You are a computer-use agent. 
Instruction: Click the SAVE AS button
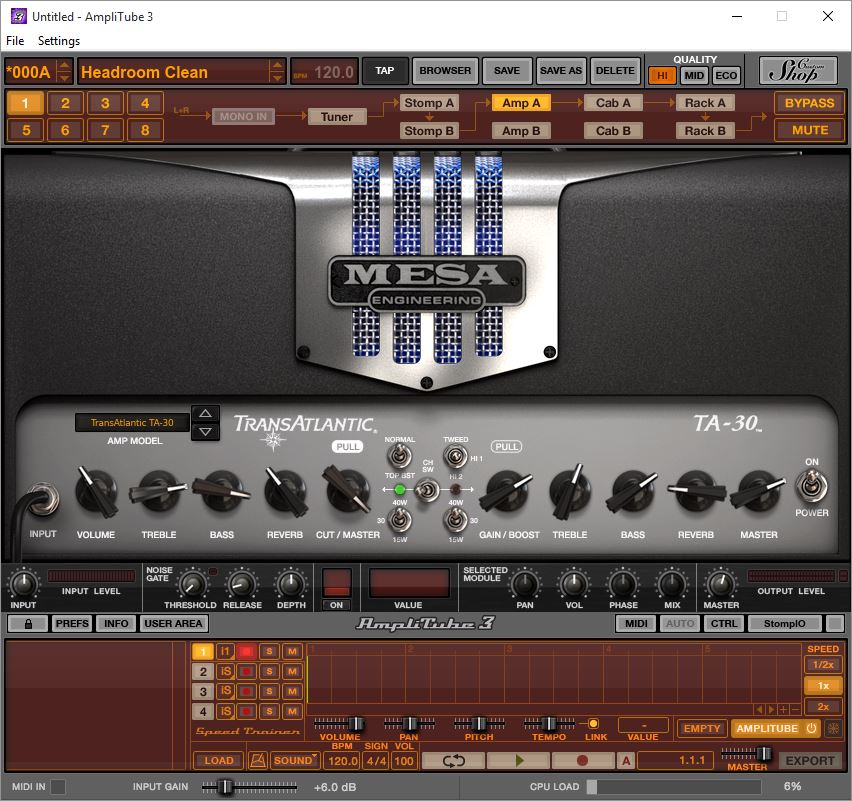point(561,71)
